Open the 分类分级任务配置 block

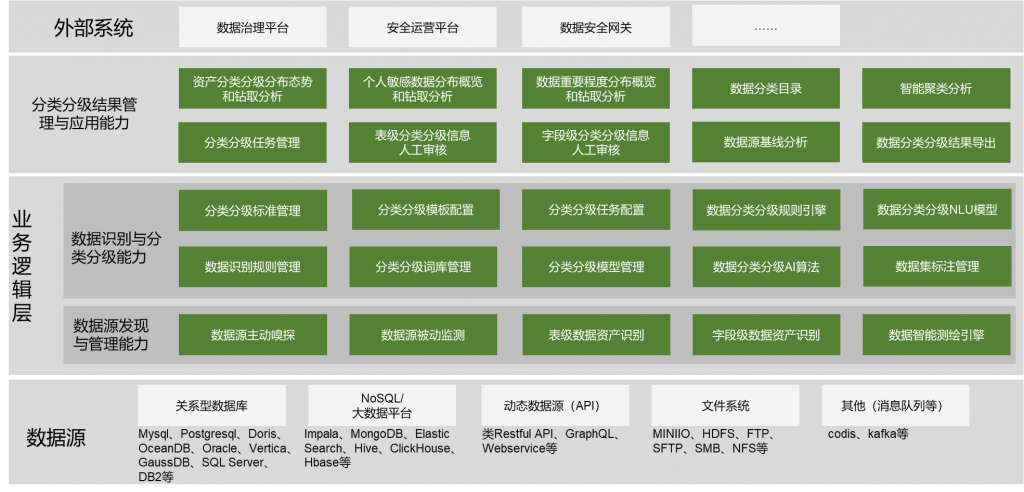pyautogui.click(x=596, y=210)
